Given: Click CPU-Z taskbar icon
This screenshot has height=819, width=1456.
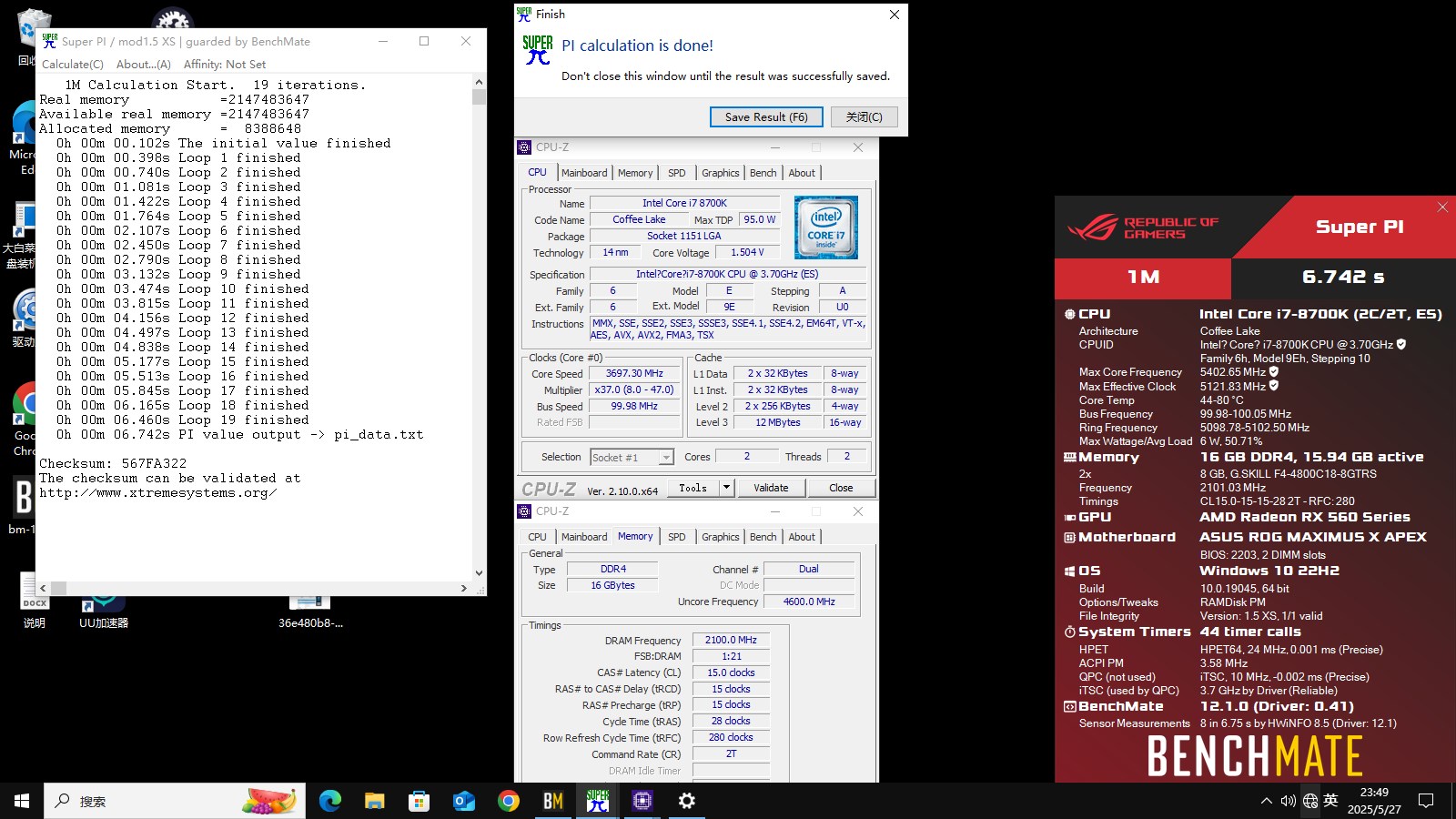Looking at the screenshot, I should (x=642, y=801).
